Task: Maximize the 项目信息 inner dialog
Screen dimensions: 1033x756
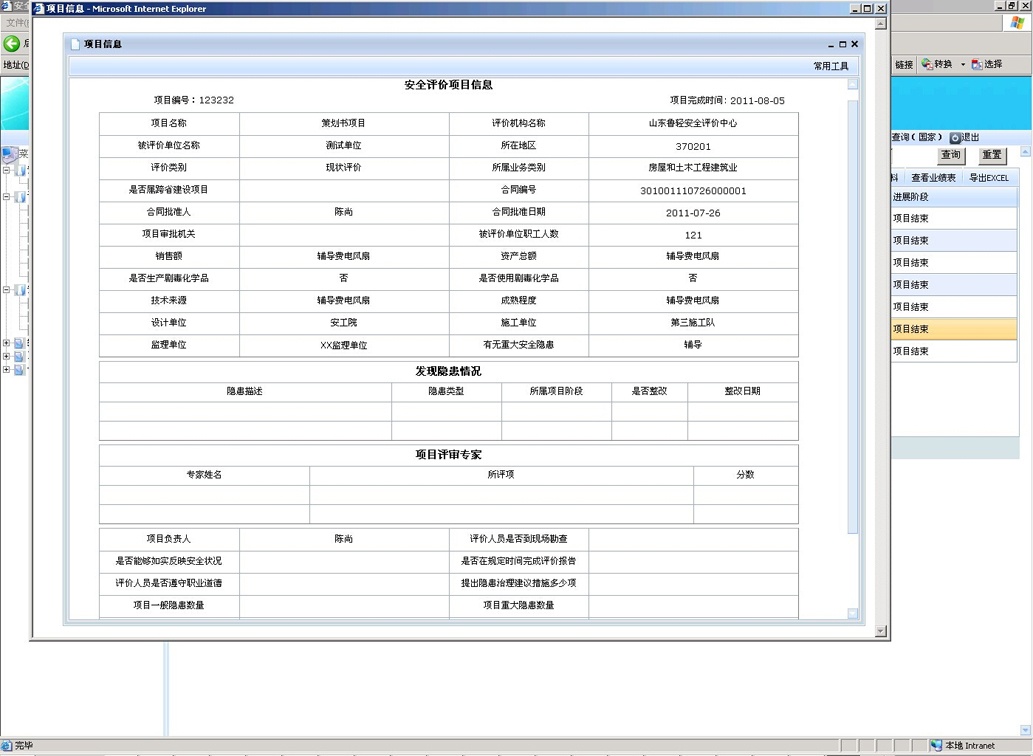Action: pyautogui.click(x=842, y=44)
